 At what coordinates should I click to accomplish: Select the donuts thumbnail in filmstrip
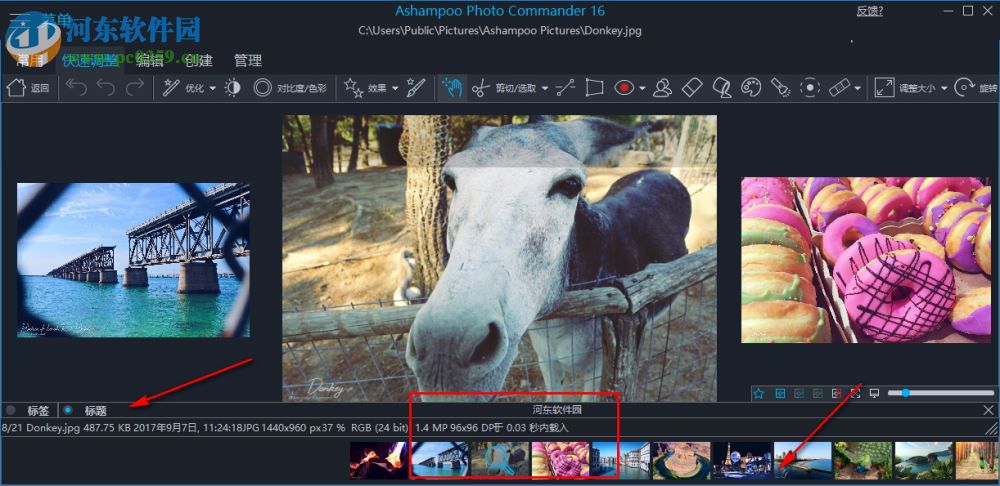tap(561, 460)
